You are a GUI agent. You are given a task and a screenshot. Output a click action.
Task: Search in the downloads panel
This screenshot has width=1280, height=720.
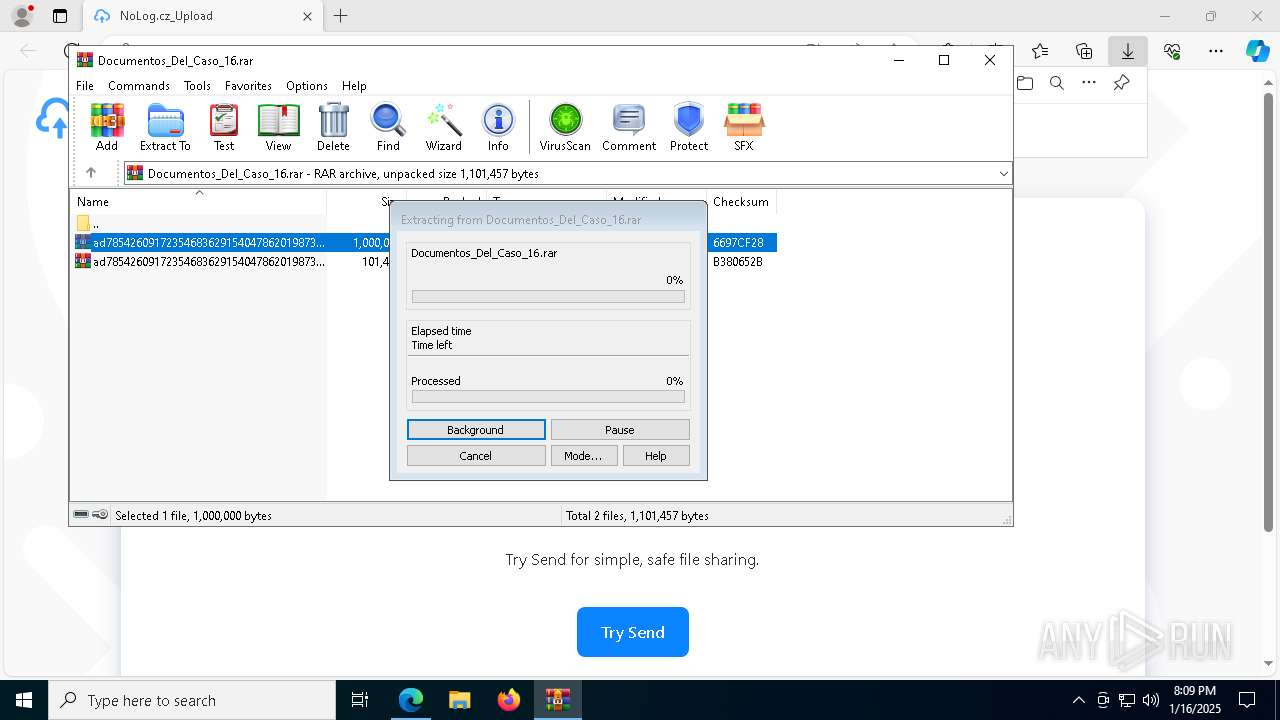1057,83
